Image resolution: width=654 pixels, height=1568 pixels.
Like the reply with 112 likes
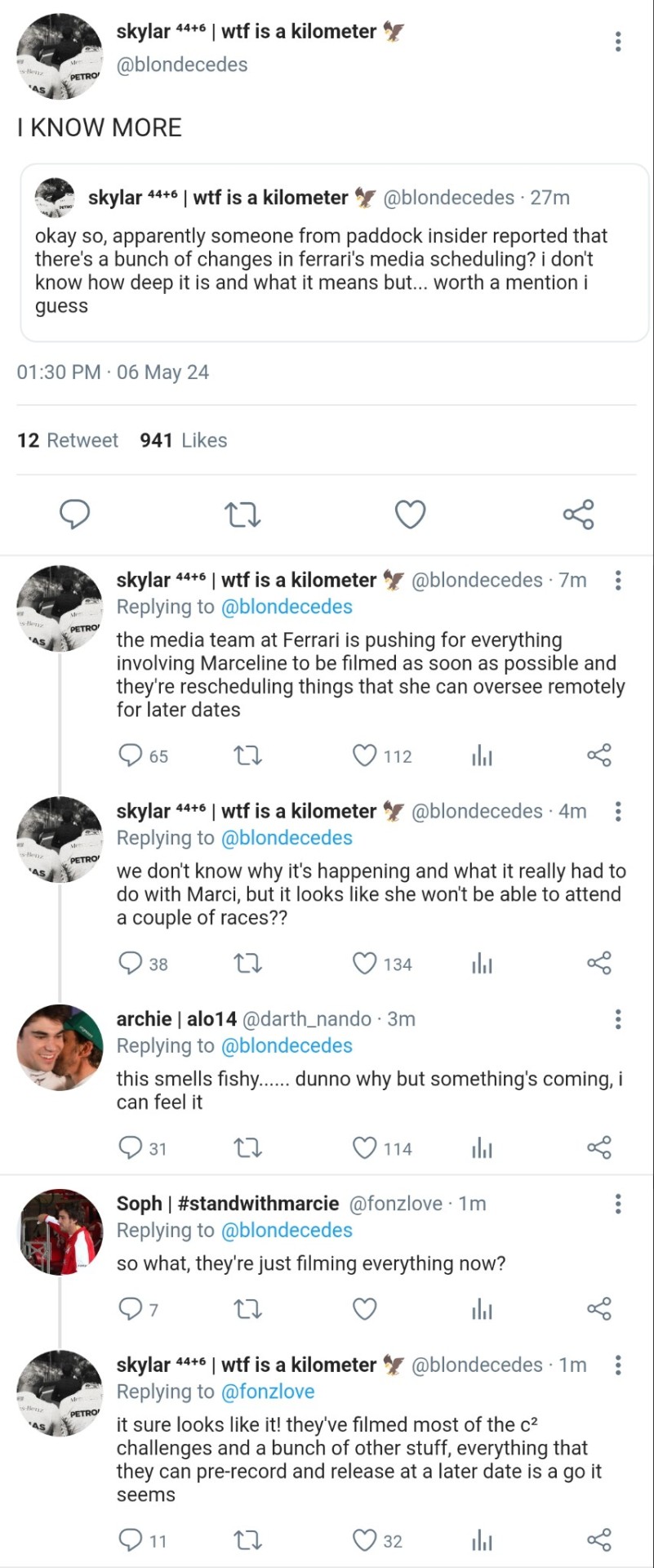[364, 755]
